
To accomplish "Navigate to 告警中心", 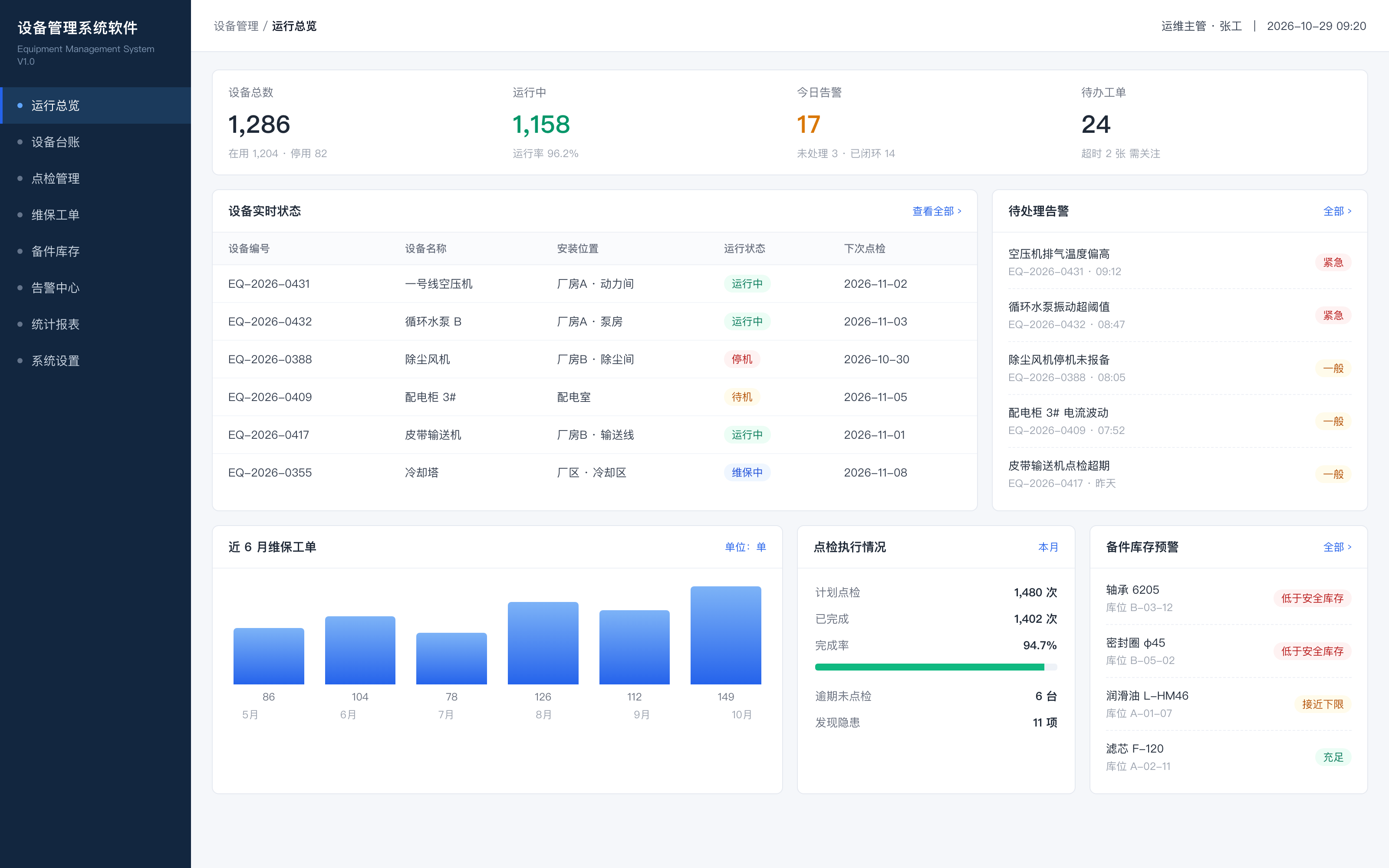I will (95, 288).
